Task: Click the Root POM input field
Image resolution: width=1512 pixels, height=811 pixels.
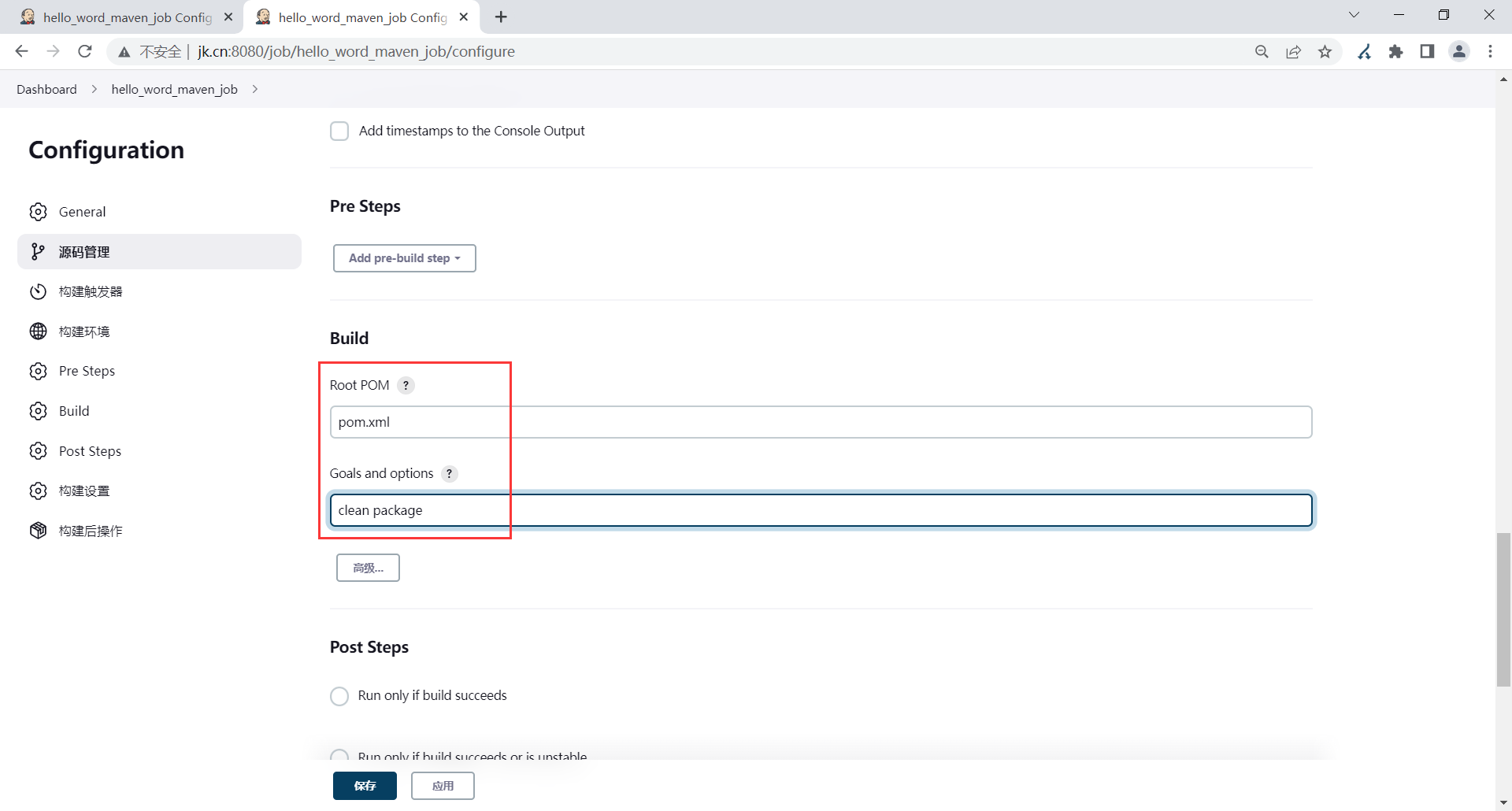Action: pyautogui.click(x=821, y=422)
